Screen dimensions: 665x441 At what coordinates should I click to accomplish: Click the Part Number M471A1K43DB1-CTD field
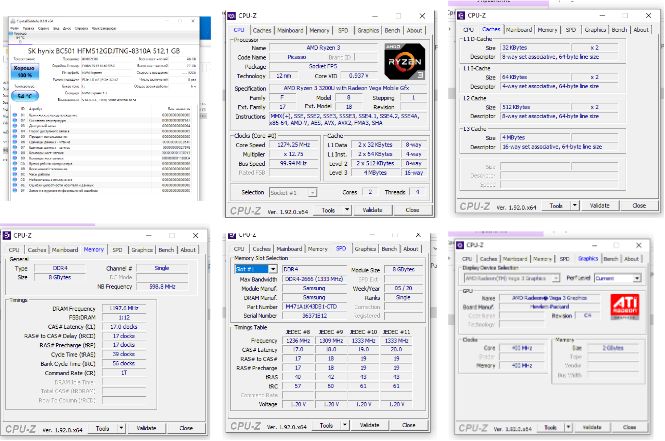[315, 307]
